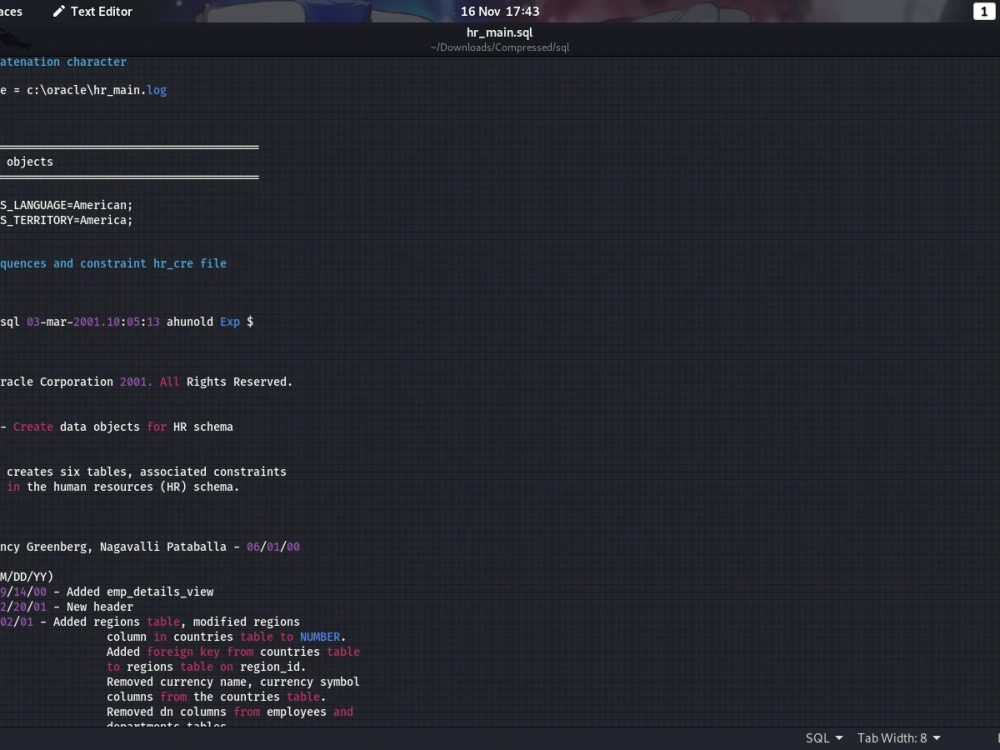Click the word 'character' in top comment
This screenshot has width=1000, height=750.
click(96, 62)
